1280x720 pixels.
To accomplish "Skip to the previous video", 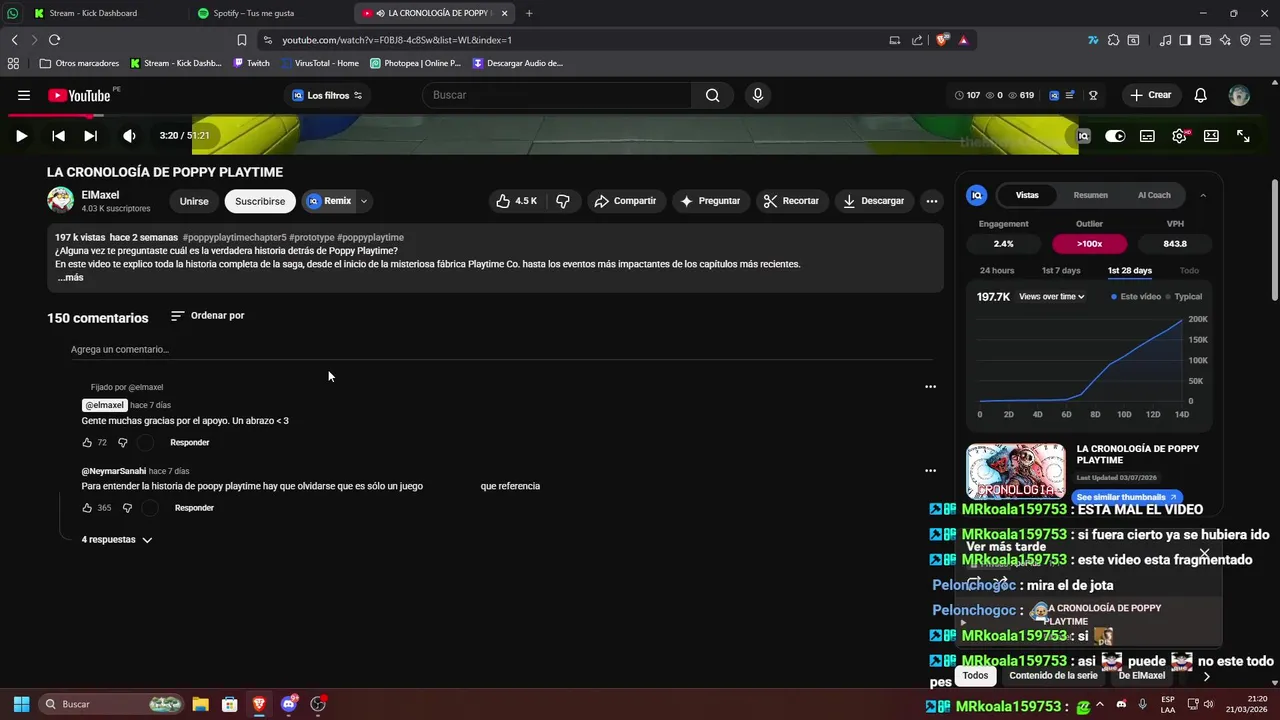I will pyautogui.click(x=59, y=136).
